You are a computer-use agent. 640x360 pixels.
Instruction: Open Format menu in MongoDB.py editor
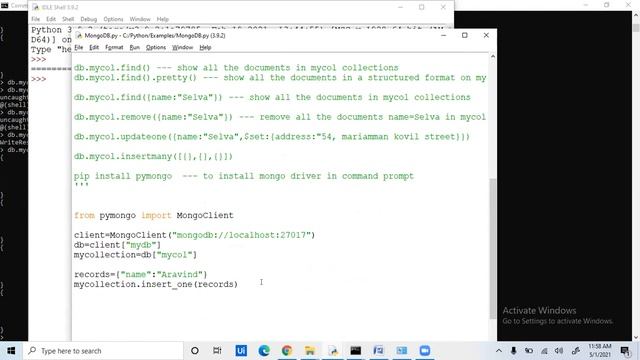114,47
